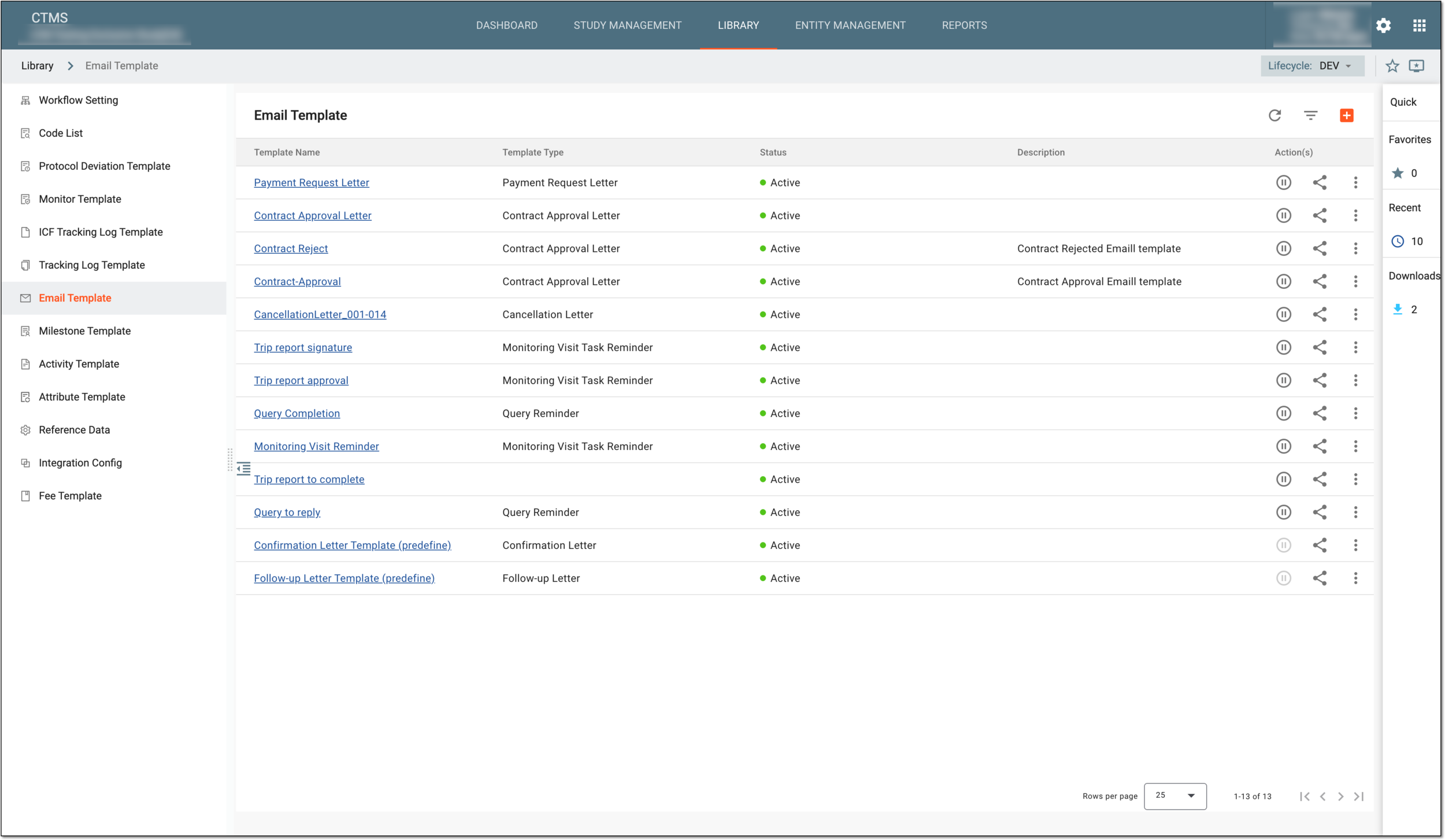This screenshot has width=1445, height=840.
Task: Open more options for Contract Approval Letter row
Action: 1355,215
